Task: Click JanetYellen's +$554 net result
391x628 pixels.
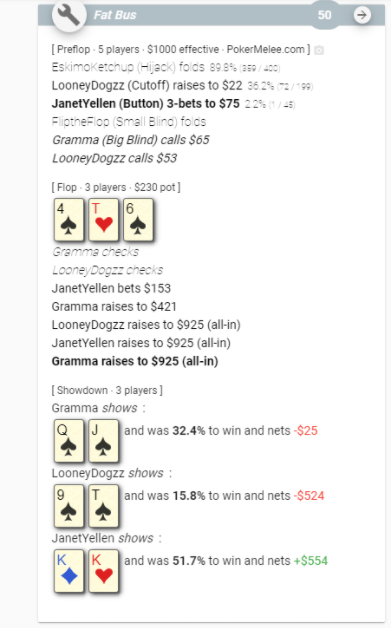Action: point(311,561)
